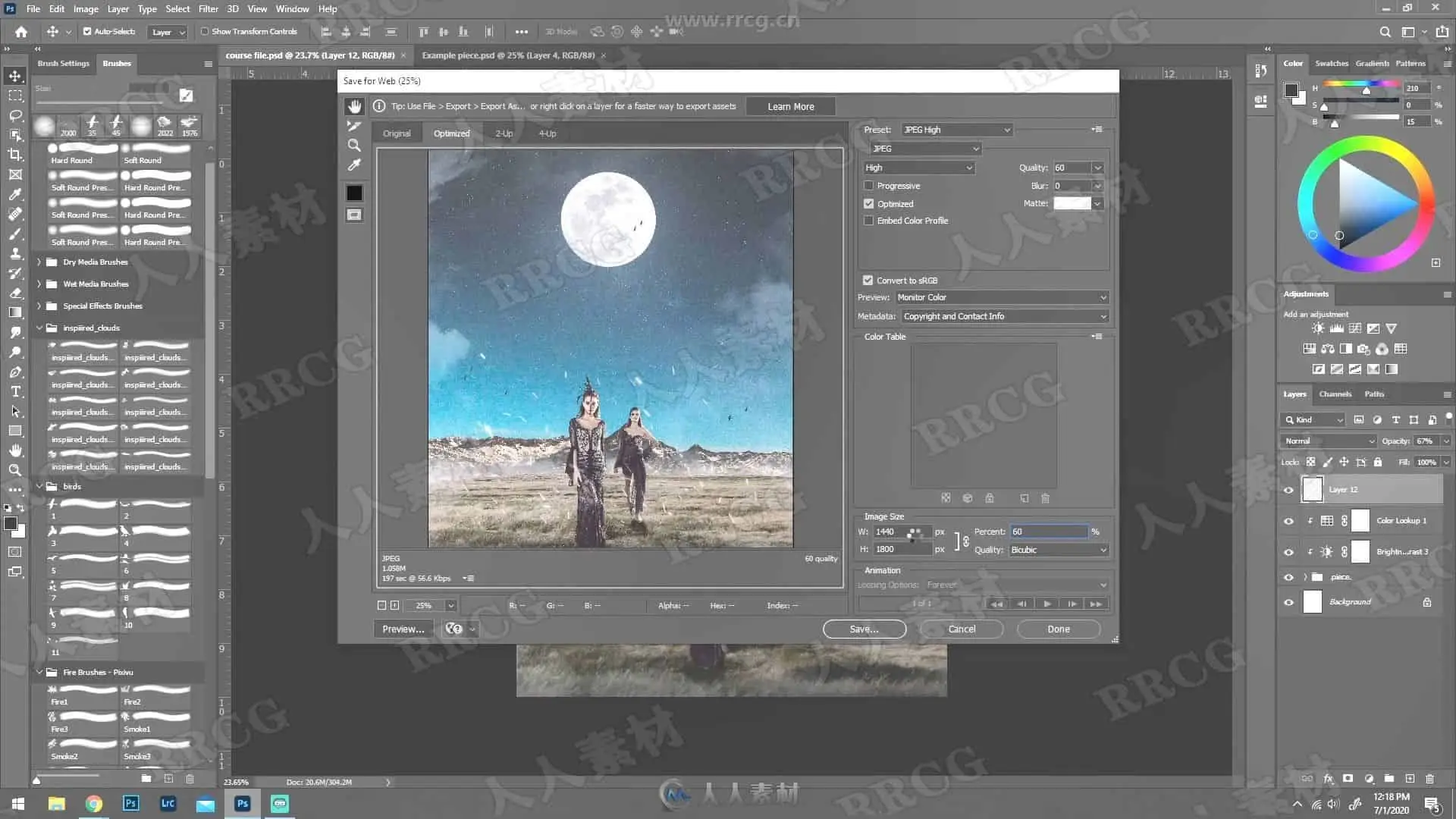
Task: Open Metadata Copyright and Contact Info dropdown
Action: (1003, 316)
